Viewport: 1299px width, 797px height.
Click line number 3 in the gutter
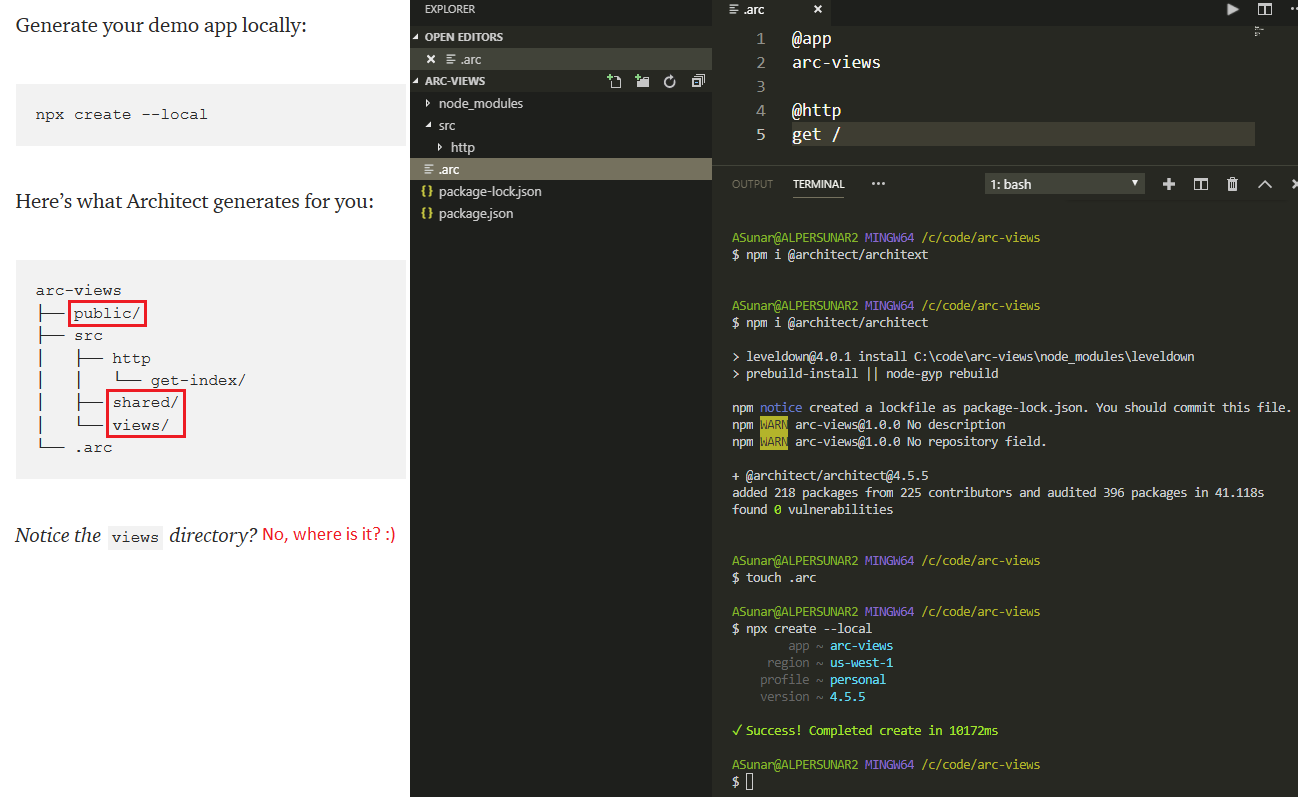761,86
